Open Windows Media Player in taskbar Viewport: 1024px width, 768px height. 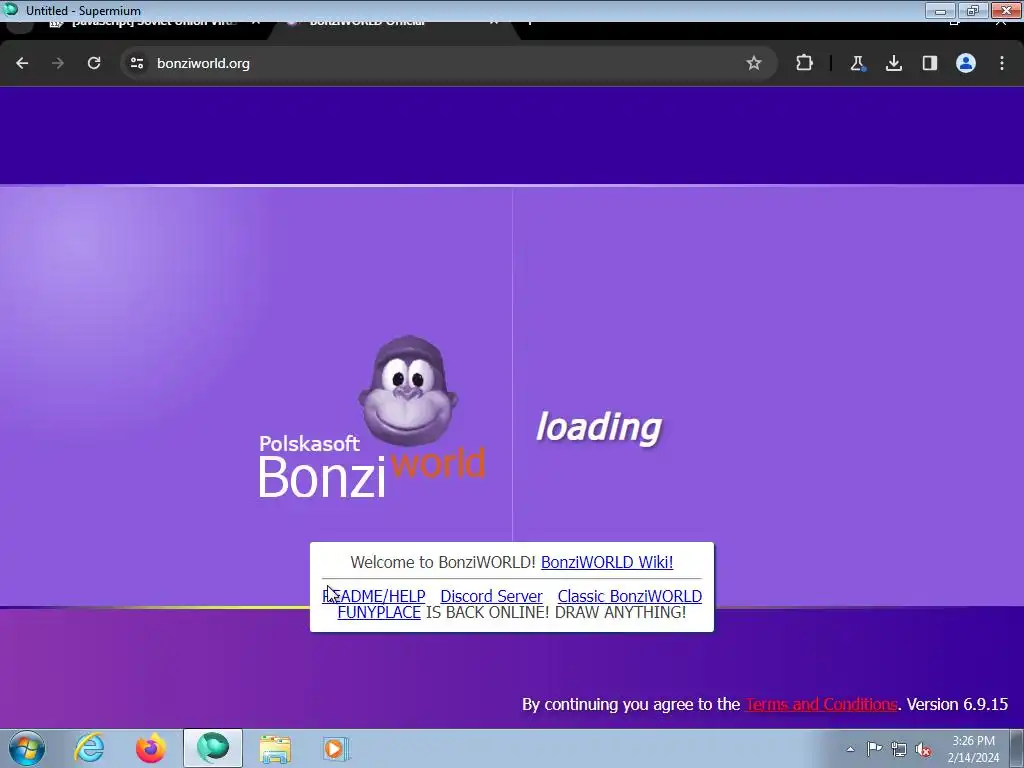pyautogui.click(x=336, y=748)
